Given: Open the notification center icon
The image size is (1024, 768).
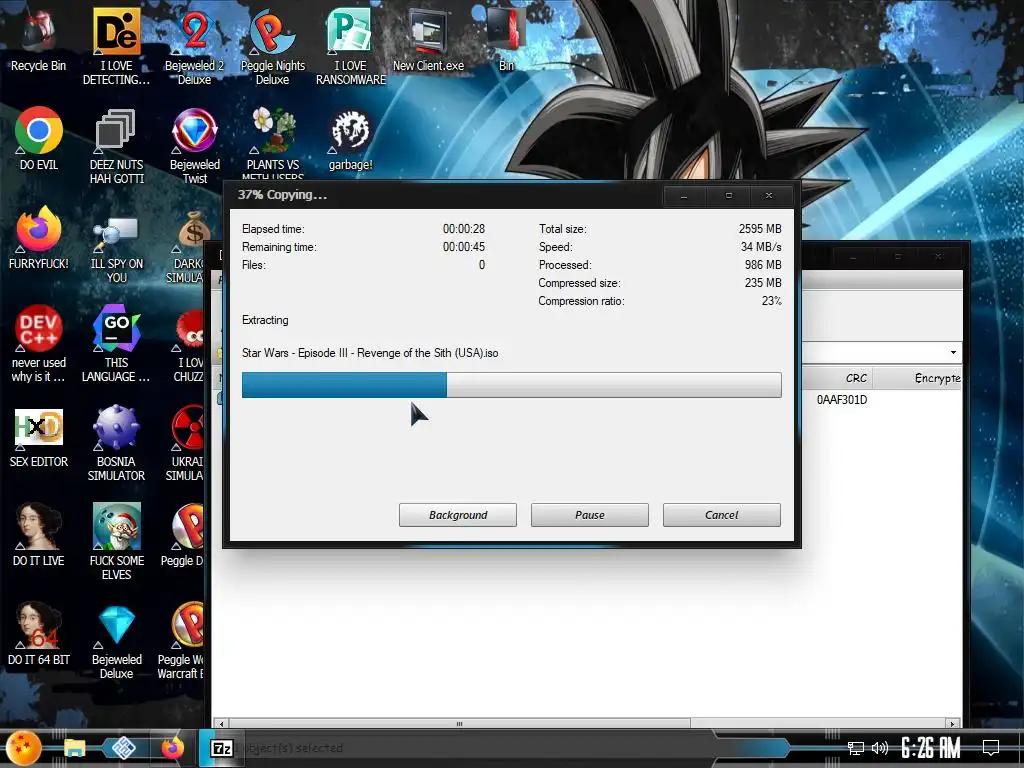Looking at the screenshot, I should tap(991, 748).
